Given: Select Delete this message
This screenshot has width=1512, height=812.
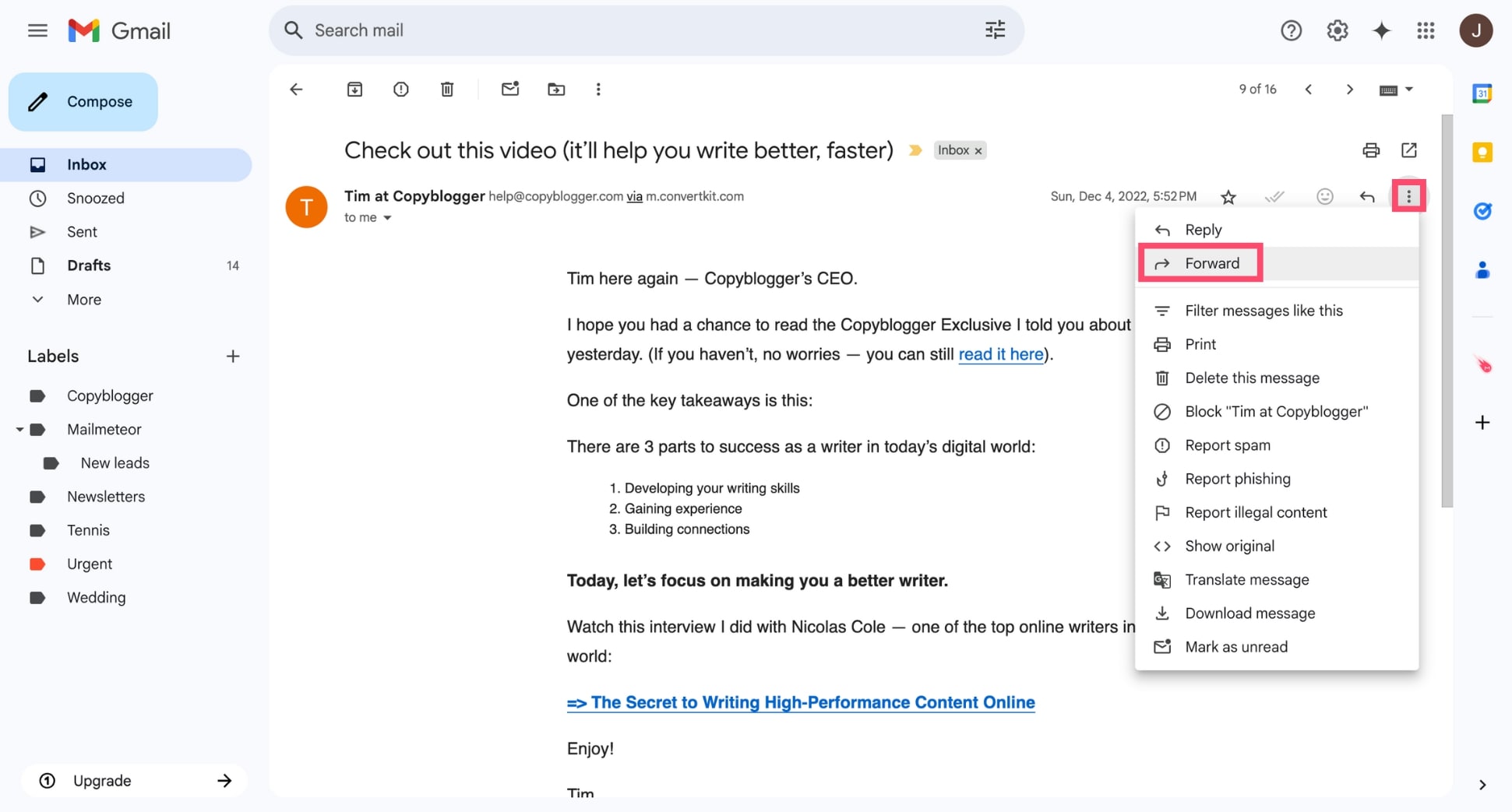Looking at the screenshot, I should [x=1276, y=378].
